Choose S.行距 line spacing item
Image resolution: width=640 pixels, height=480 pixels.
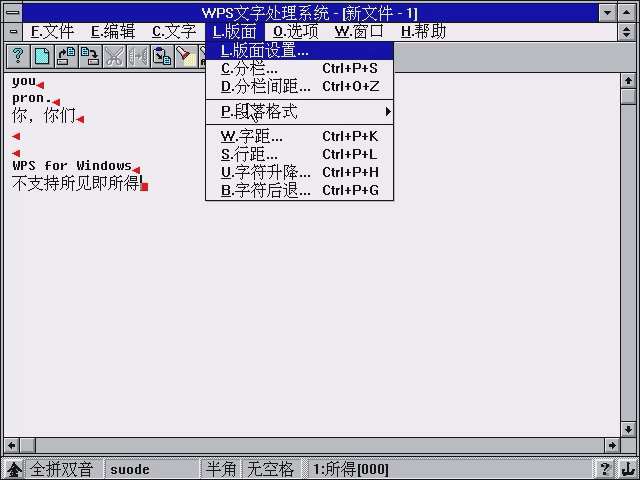pos(300,154)
